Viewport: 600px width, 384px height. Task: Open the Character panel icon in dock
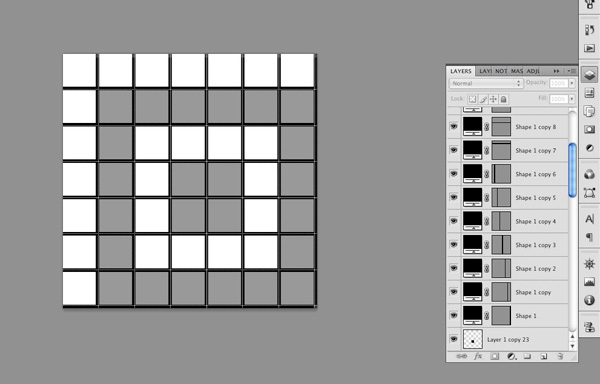(589, 219)
